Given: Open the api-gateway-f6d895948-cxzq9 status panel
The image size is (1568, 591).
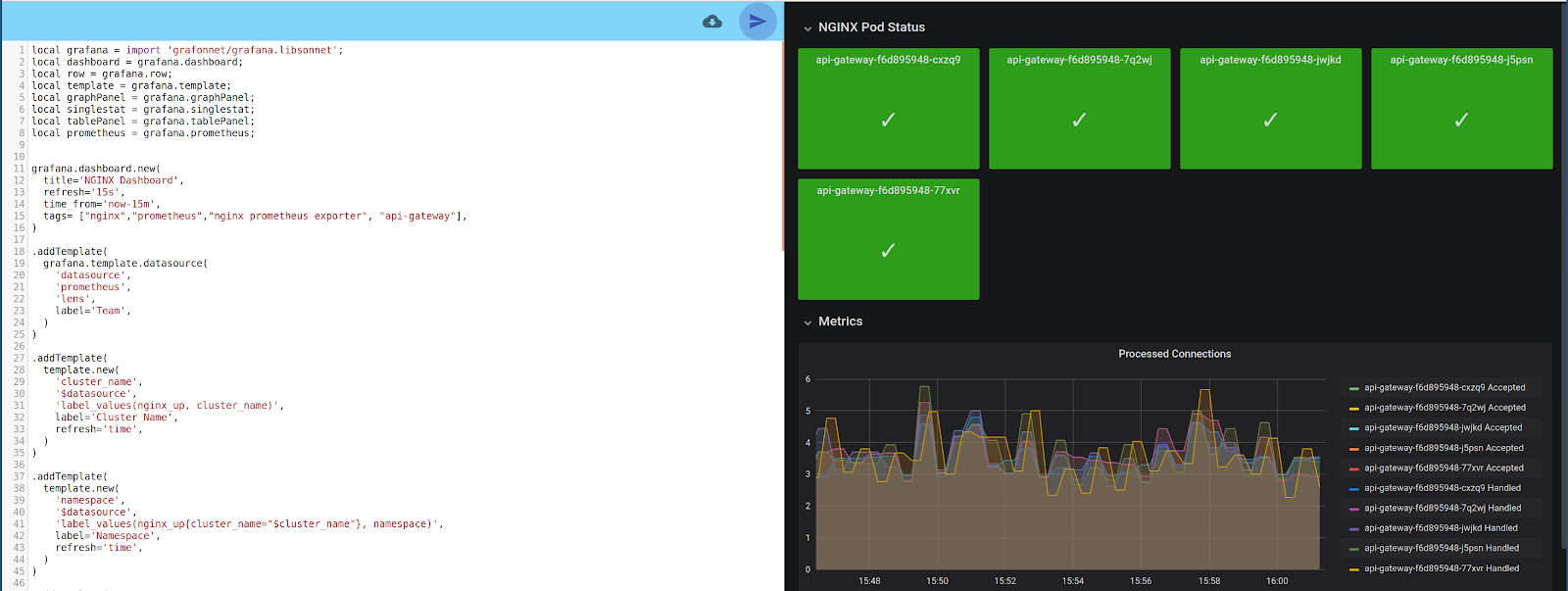Looking at the screenshot, I should tap(888, 109).
